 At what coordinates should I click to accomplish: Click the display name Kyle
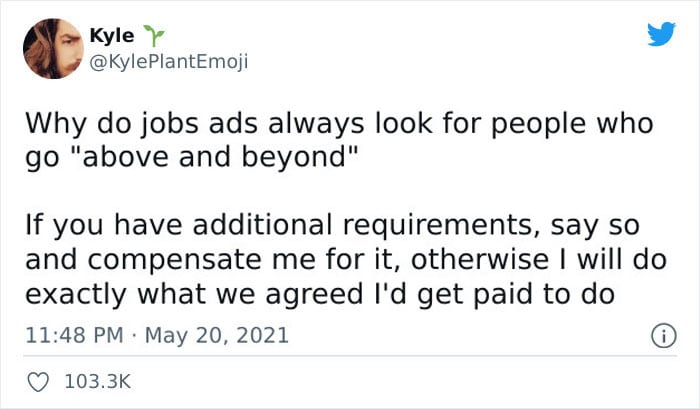112,35
